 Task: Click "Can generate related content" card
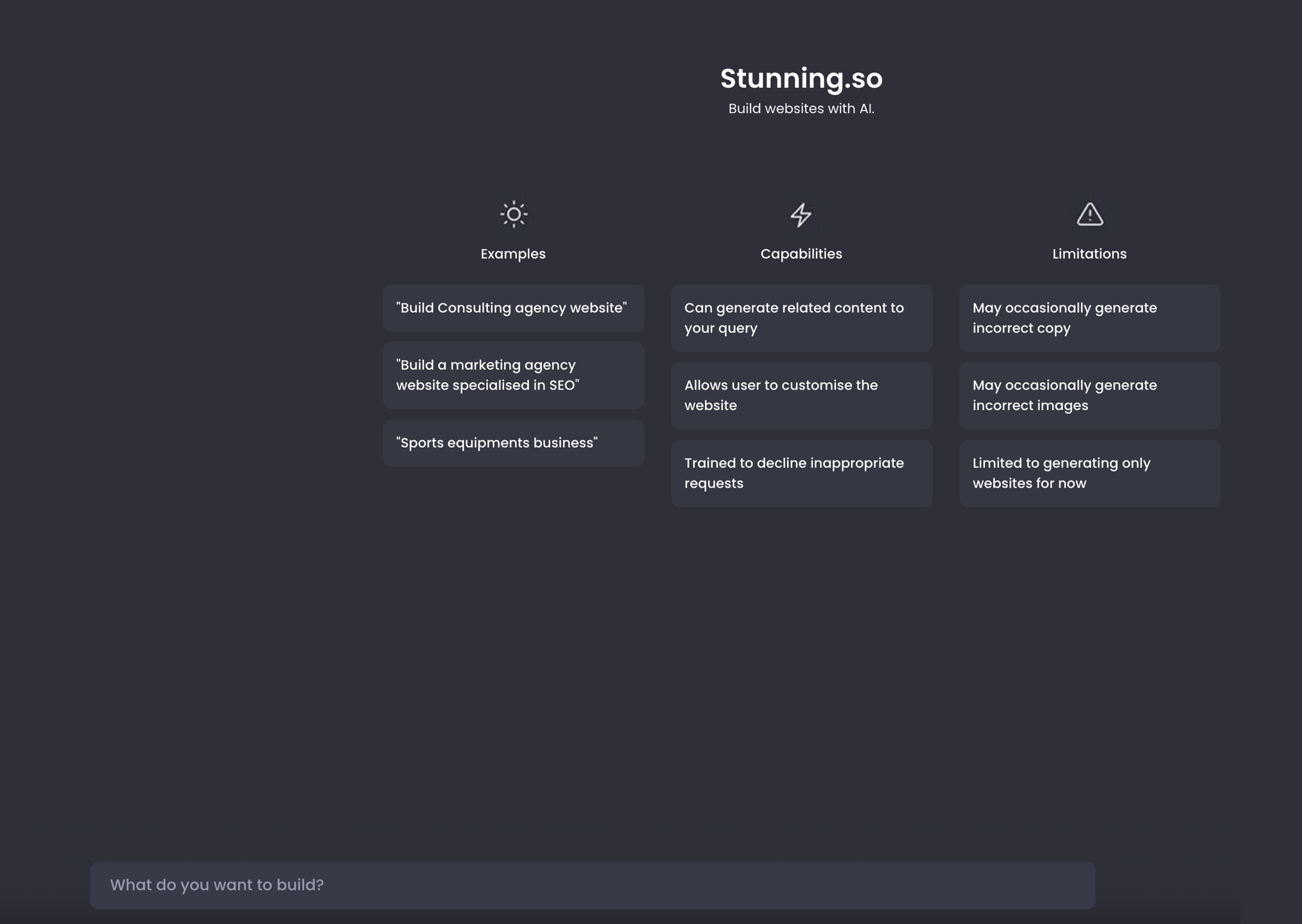pos(801,318)
